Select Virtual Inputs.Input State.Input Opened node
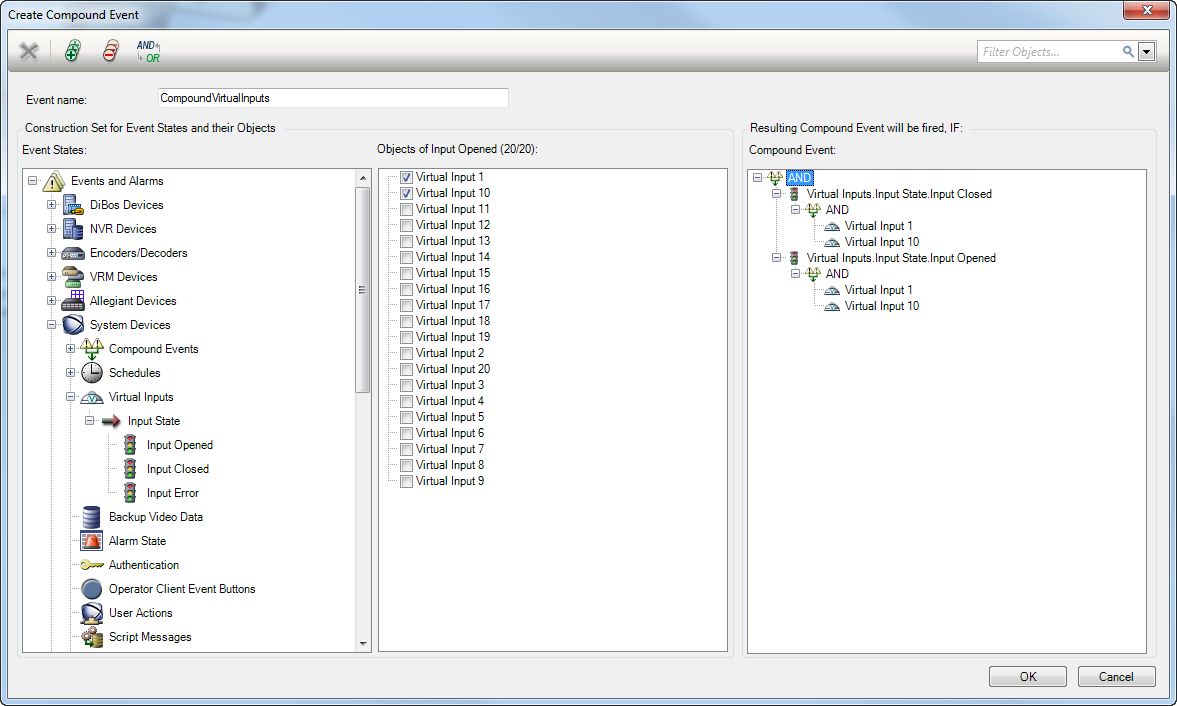This screenshot has height=706, width=1177. click(x=901, y=258)
